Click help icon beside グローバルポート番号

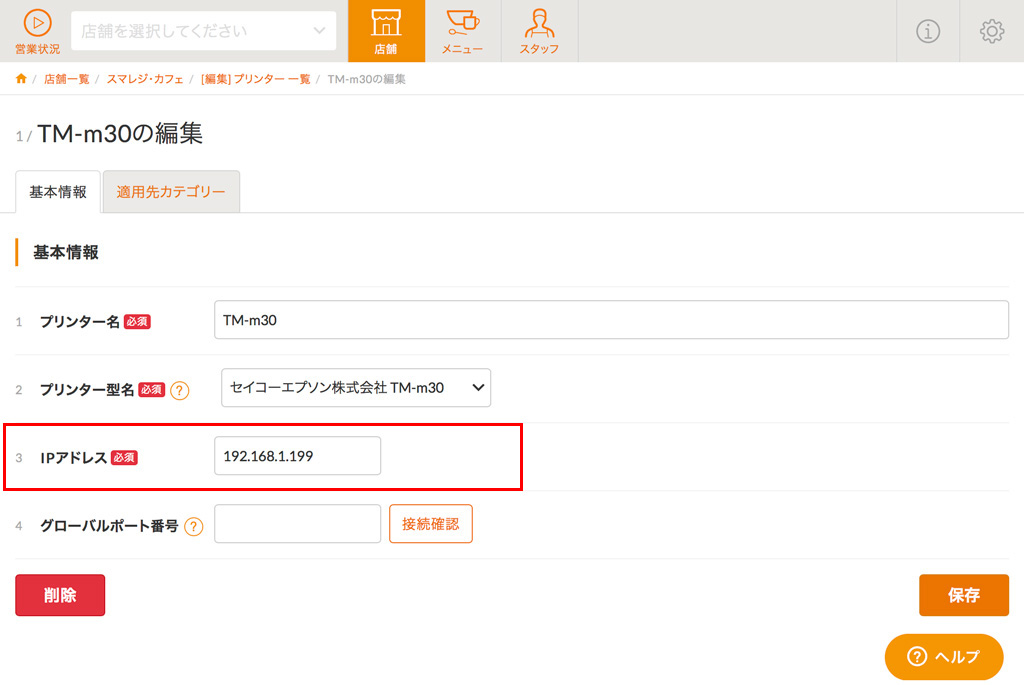pos(194,526)
